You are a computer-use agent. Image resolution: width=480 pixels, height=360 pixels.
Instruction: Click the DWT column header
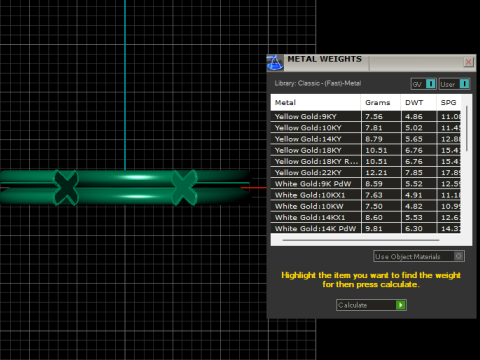(x=419, y=103)
